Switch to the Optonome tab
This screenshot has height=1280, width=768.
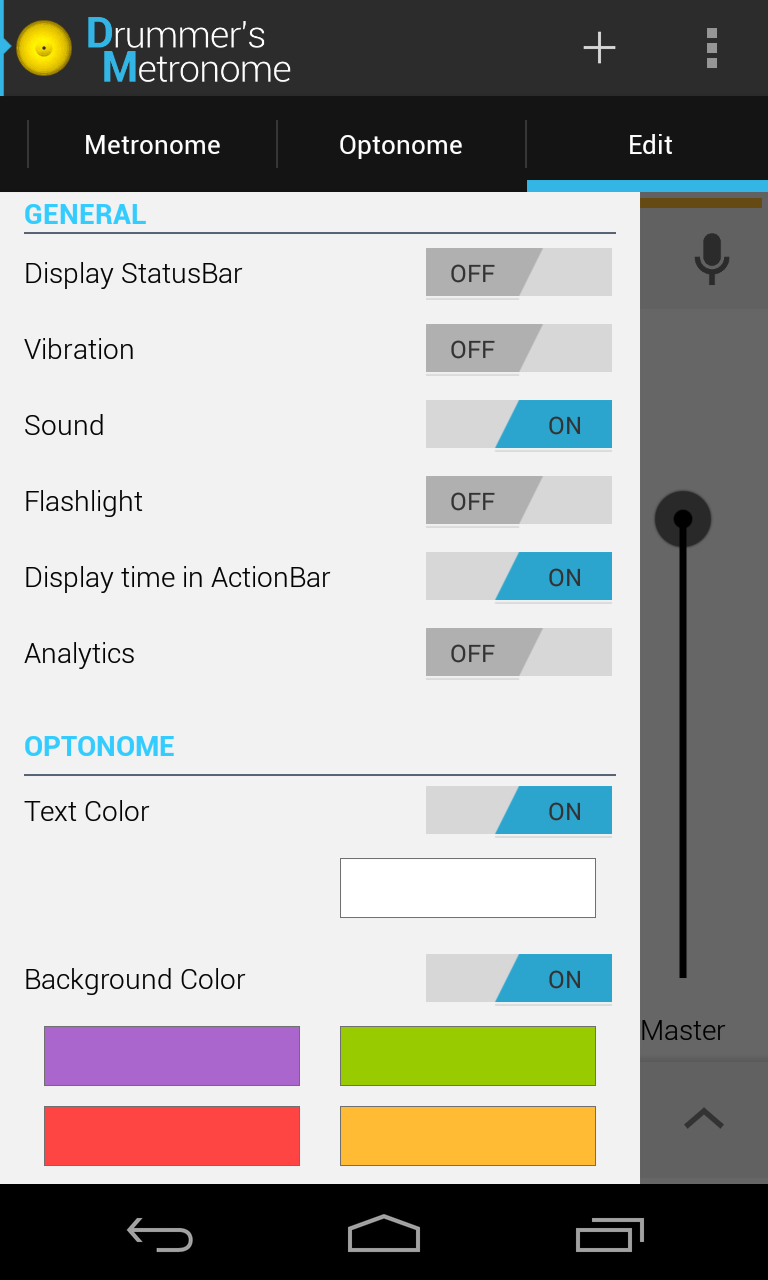(400, 145)
